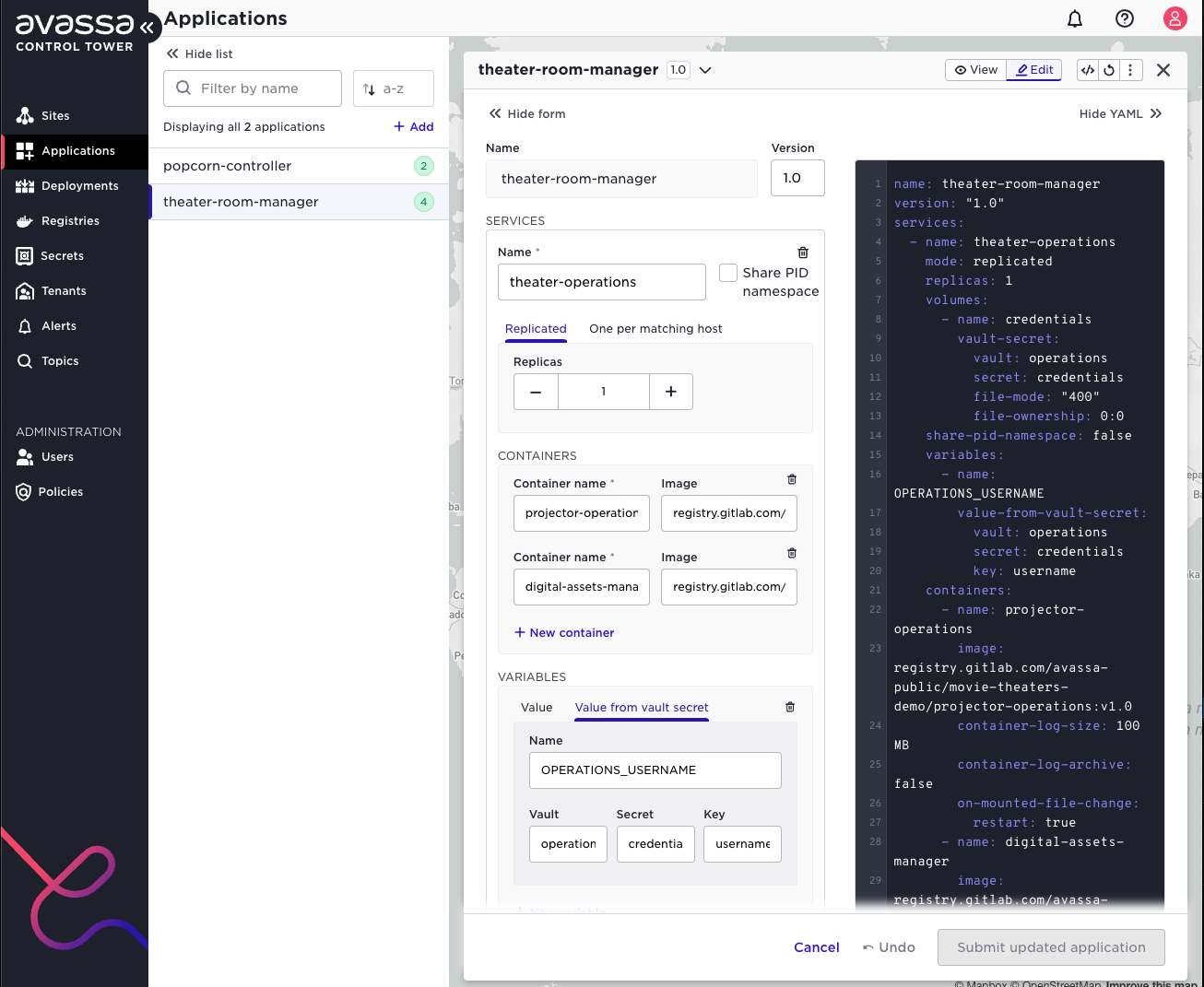Image resolution: width=1204 pixels, height=987 pixels.
Task: Add a New container
Action: (564, 633)
